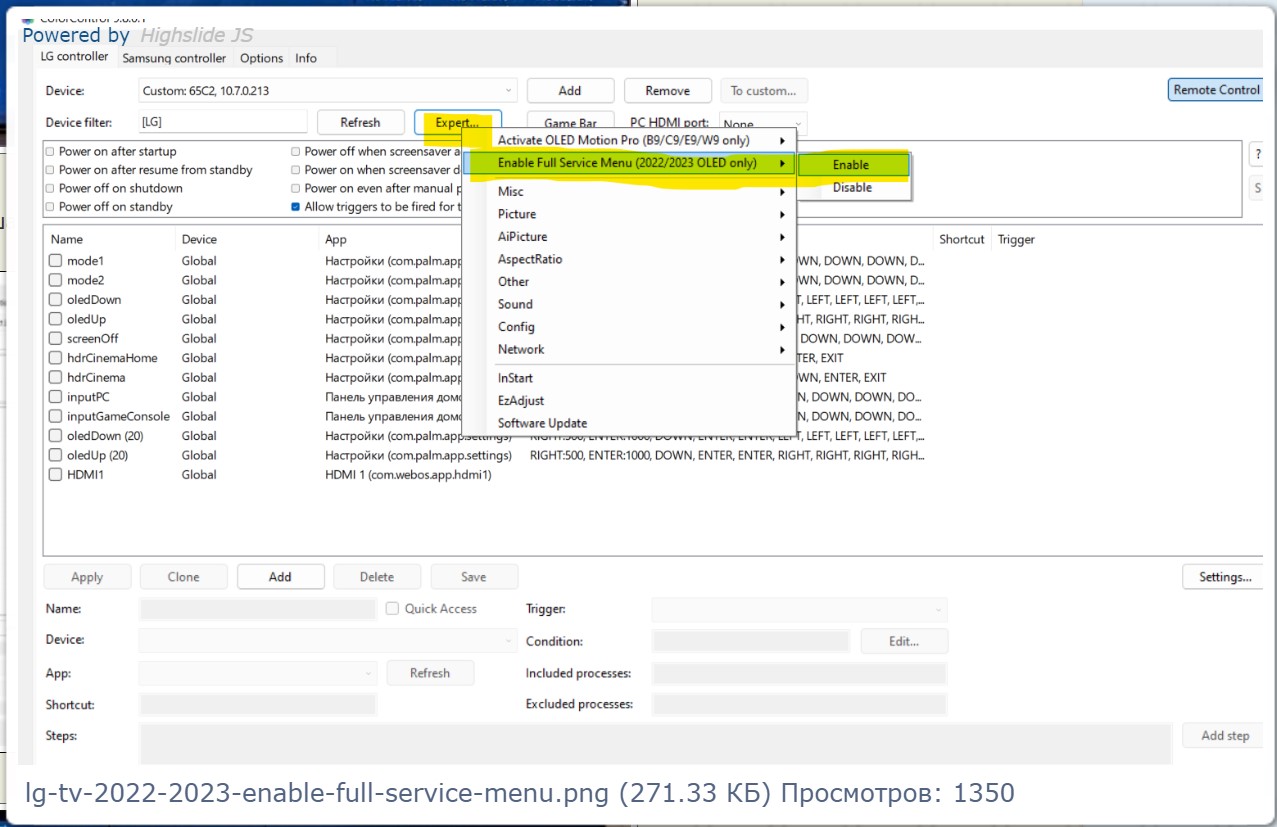Viewport: 1277px width, 827px height.
Task: Check the screenOff preset checkbox
Action: 56,339
